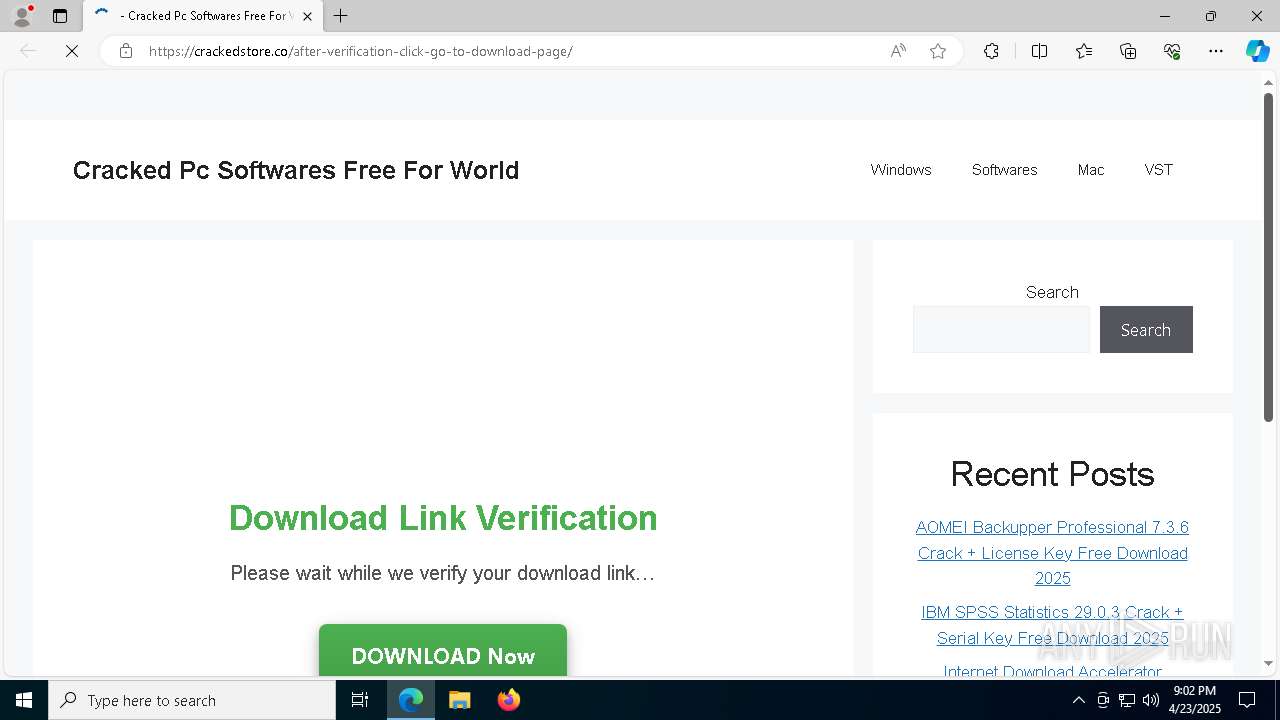The width and height of the screenshot is (1280, 720).
Task: Open Microsoft Edge from the taskbar
Action: [x=411, y=700]
